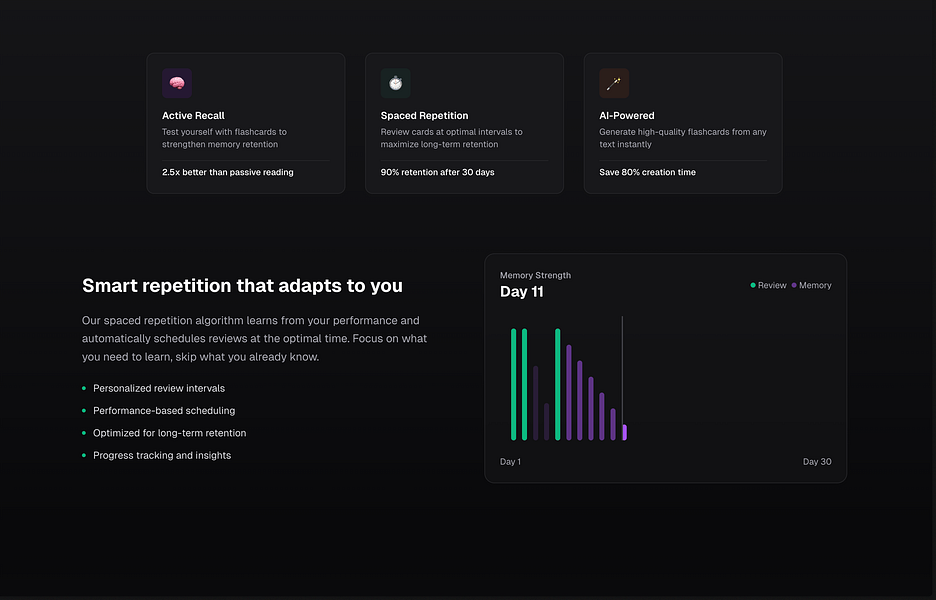Viewport: 936px width, 600px height.
Task: Click the brain icon on Active Recall card
Action: (x=177, y=83)
